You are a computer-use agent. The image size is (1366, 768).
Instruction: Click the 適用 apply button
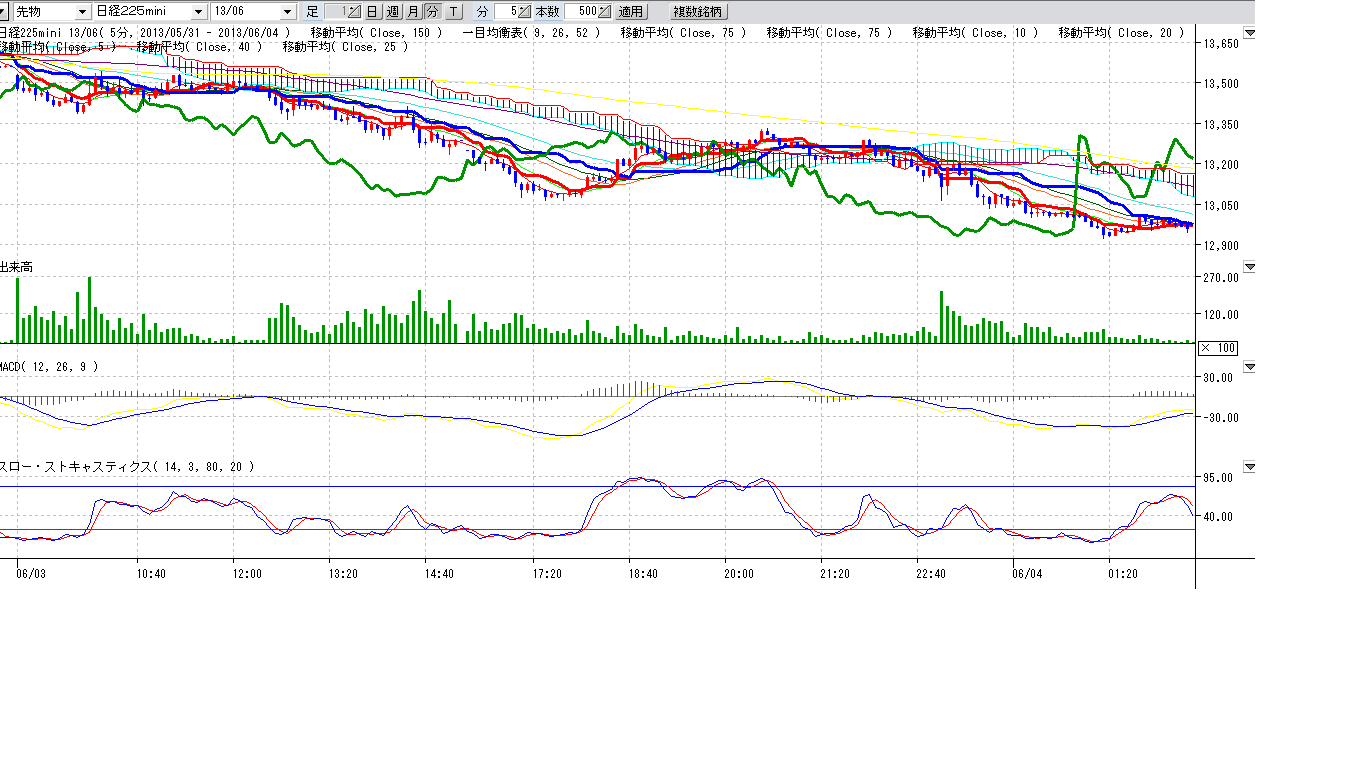click(630, 12)
